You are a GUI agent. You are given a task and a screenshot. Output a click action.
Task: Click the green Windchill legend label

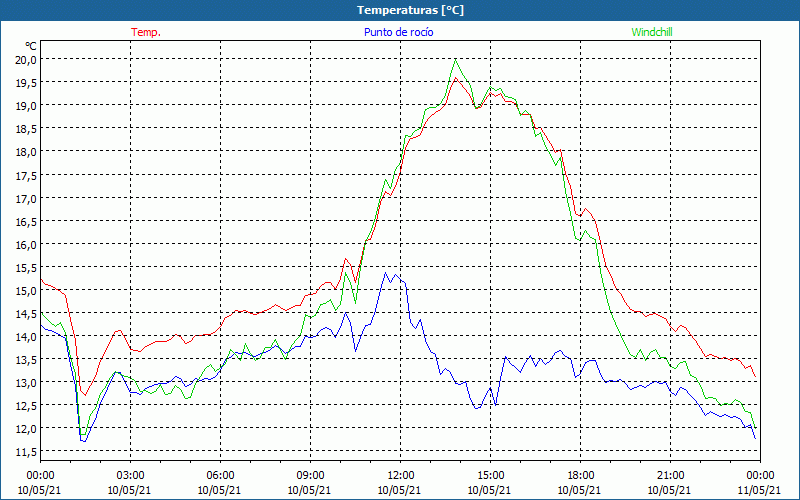(x=652, y=32)
